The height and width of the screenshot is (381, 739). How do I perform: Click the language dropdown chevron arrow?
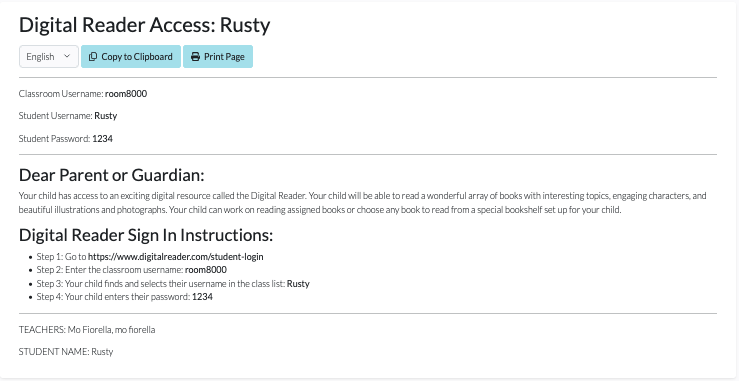click(66, 56)
